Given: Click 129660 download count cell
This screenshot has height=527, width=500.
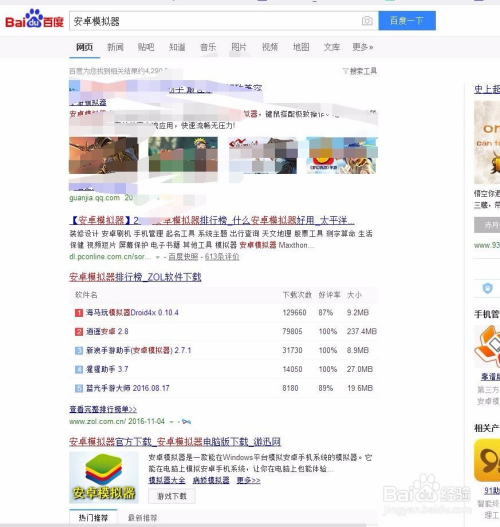Looking at the screenshot, I should (x=294, y=313).
